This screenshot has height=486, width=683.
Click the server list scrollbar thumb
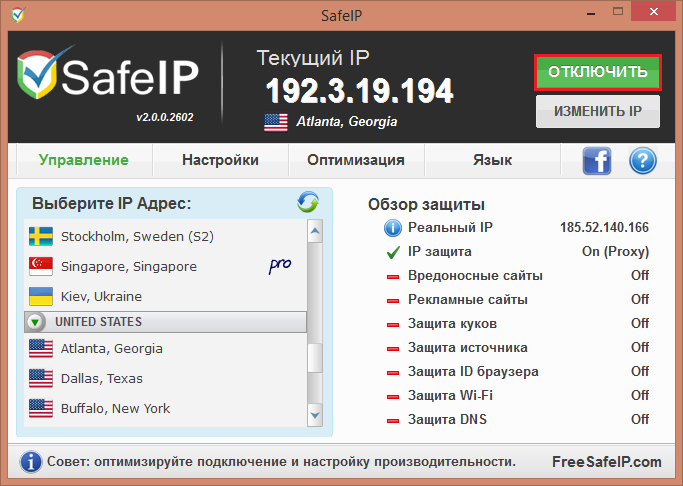point(315,358)
